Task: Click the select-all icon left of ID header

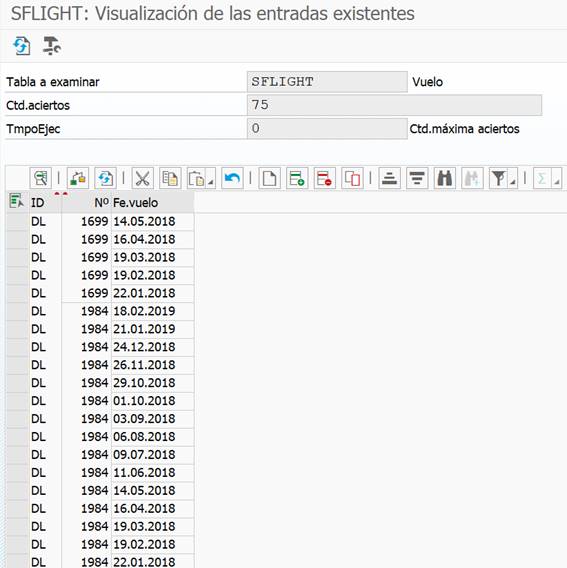Action: pos(16,201)
